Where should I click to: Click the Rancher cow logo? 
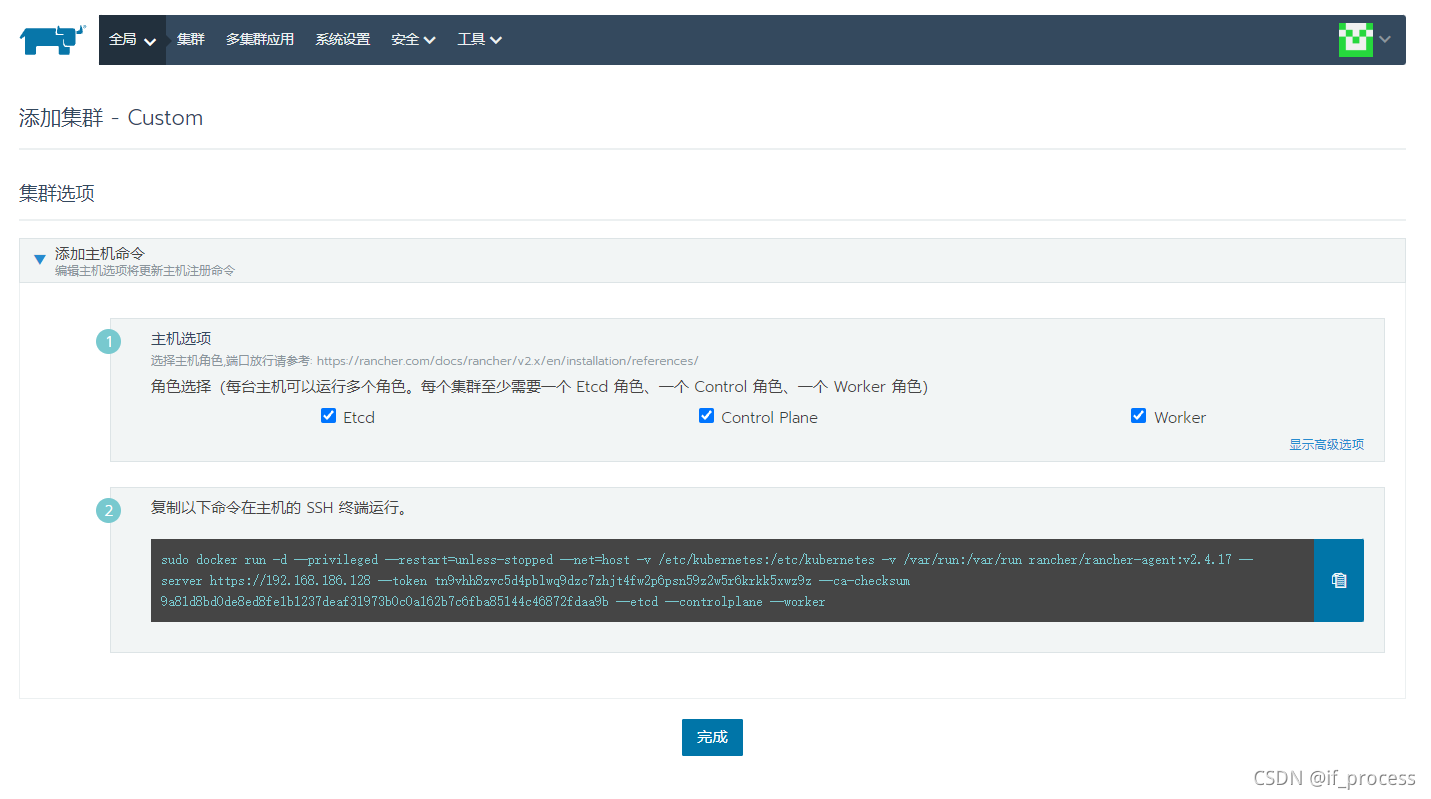52,39
